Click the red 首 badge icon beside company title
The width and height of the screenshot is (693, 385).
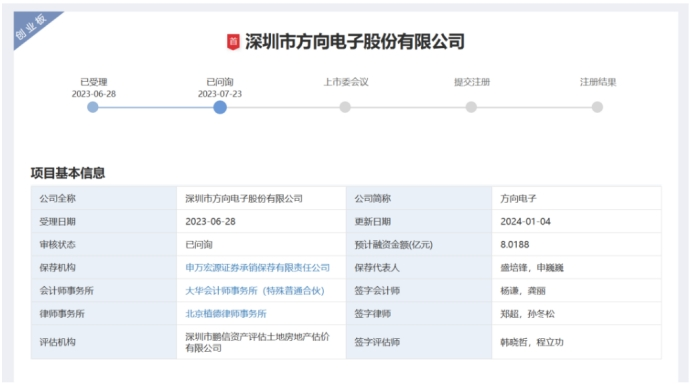(233, 42)
